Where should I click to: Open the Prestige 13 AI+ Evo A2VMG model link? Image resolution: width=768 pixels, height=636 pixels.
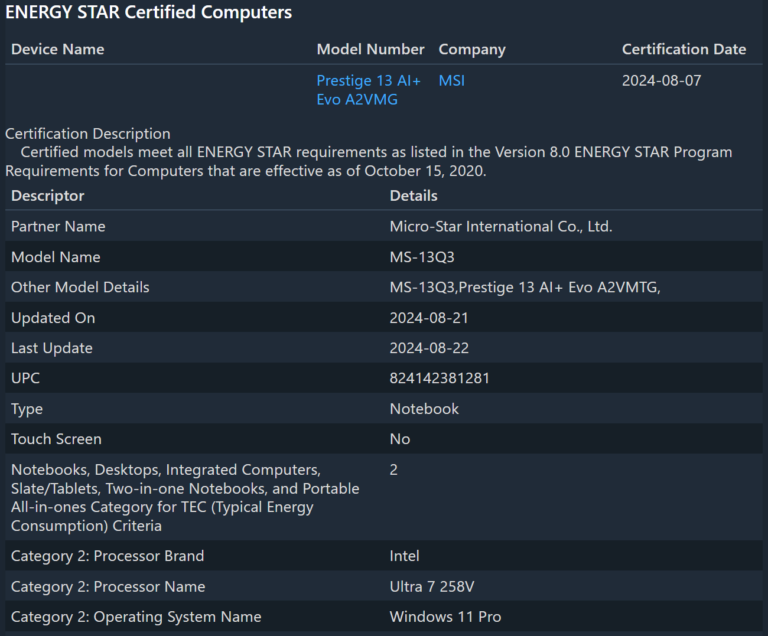[368, 90]
